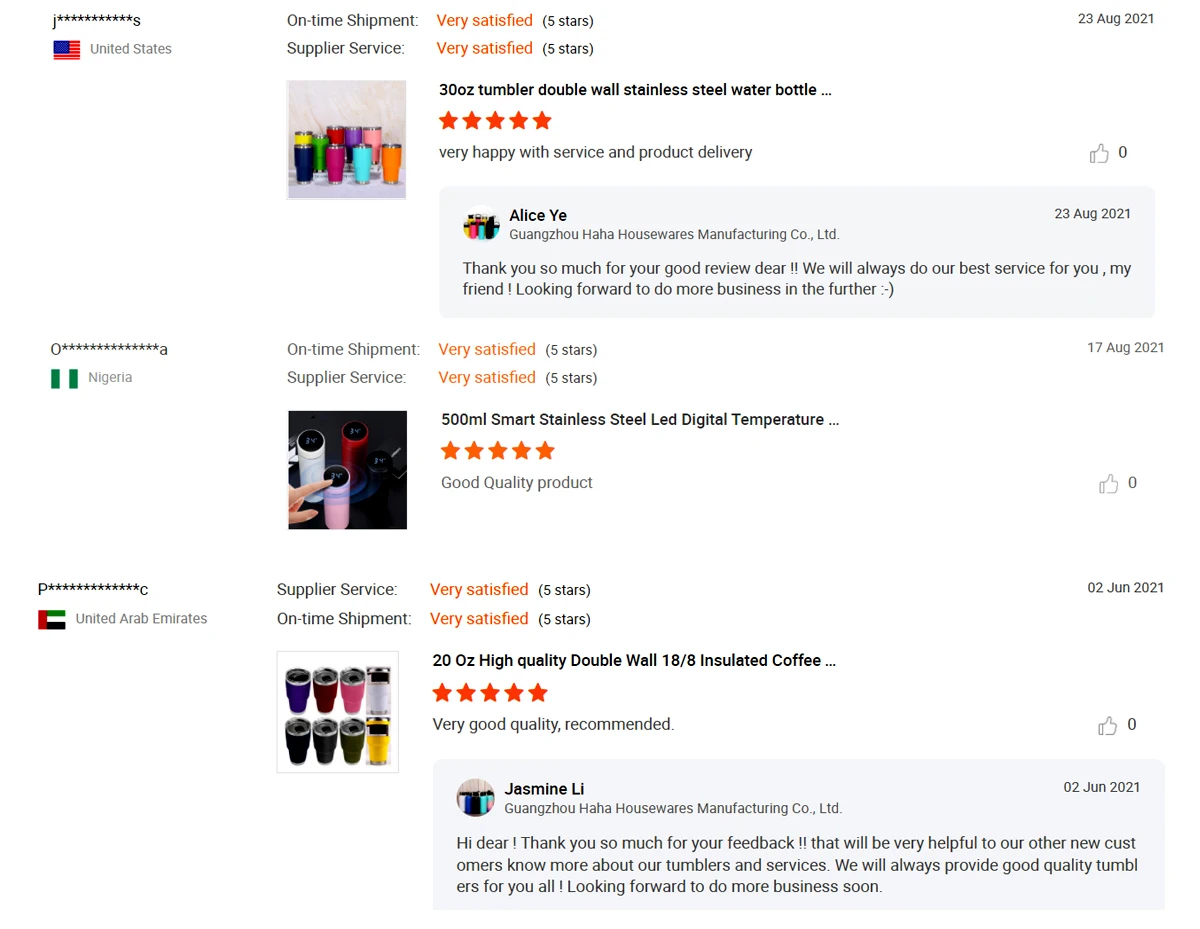Open the 500ml Smart Stainless Steel Led product link
The image size is (1200, 929).
pos(640,420)
